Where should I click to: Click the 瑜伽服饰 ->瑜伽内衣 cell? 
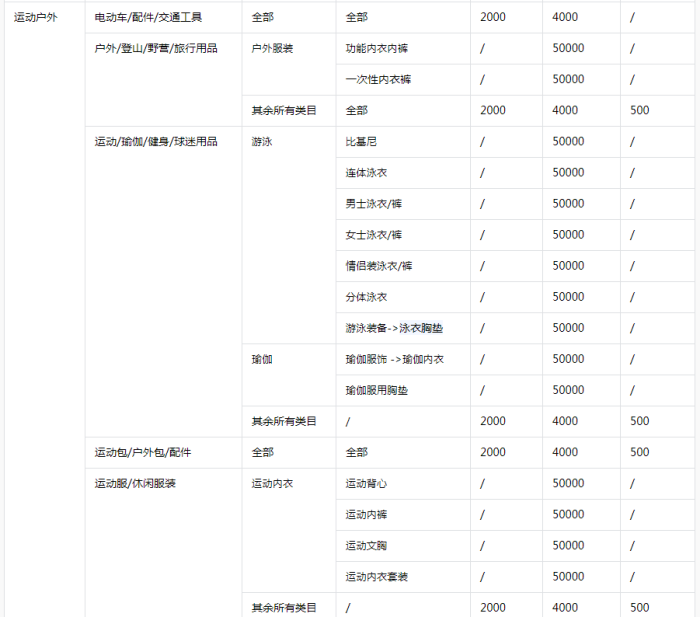(394, 358)
